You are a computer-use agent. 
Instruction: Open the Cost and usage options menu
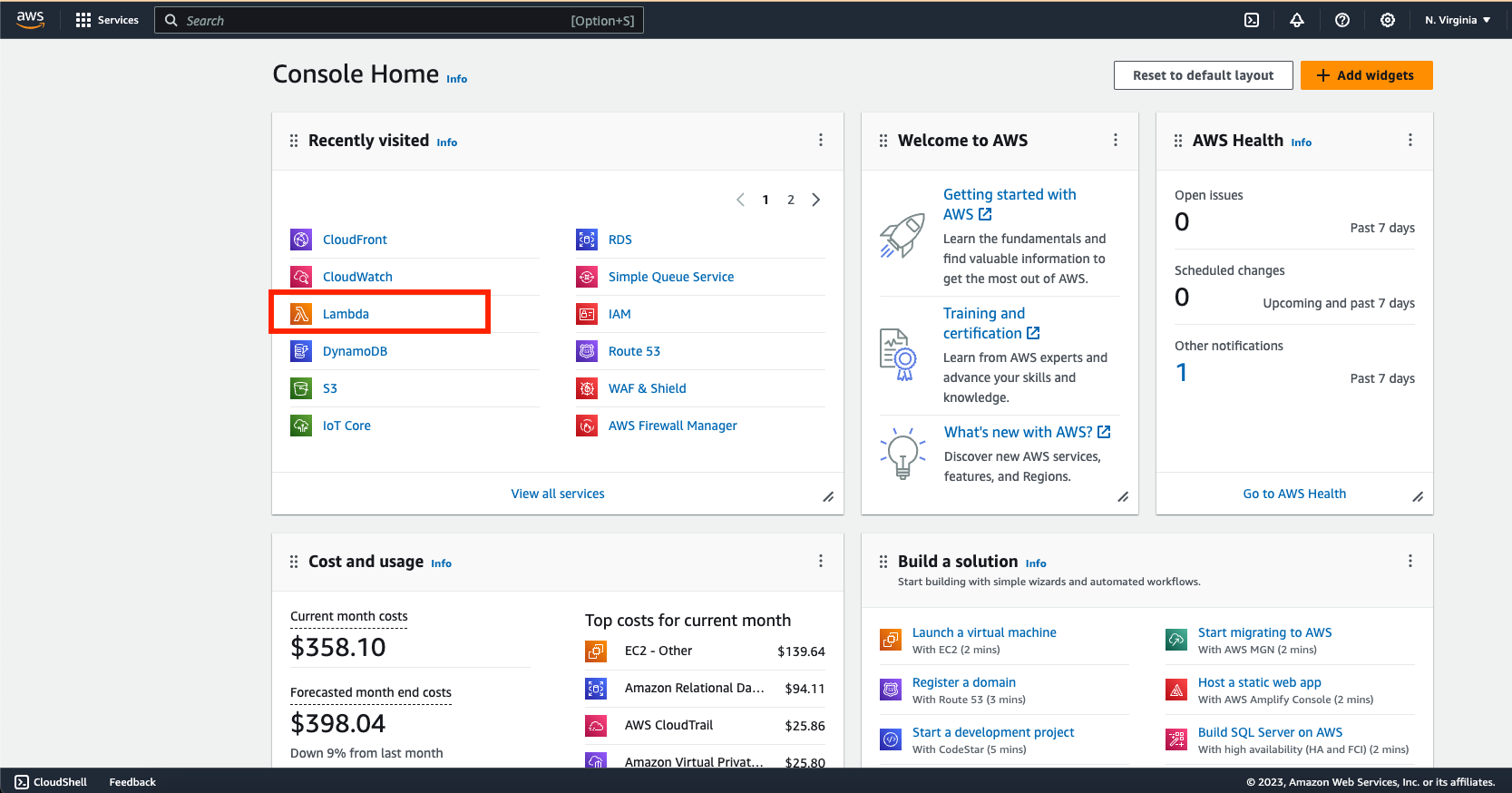click(x=821, y=561)
